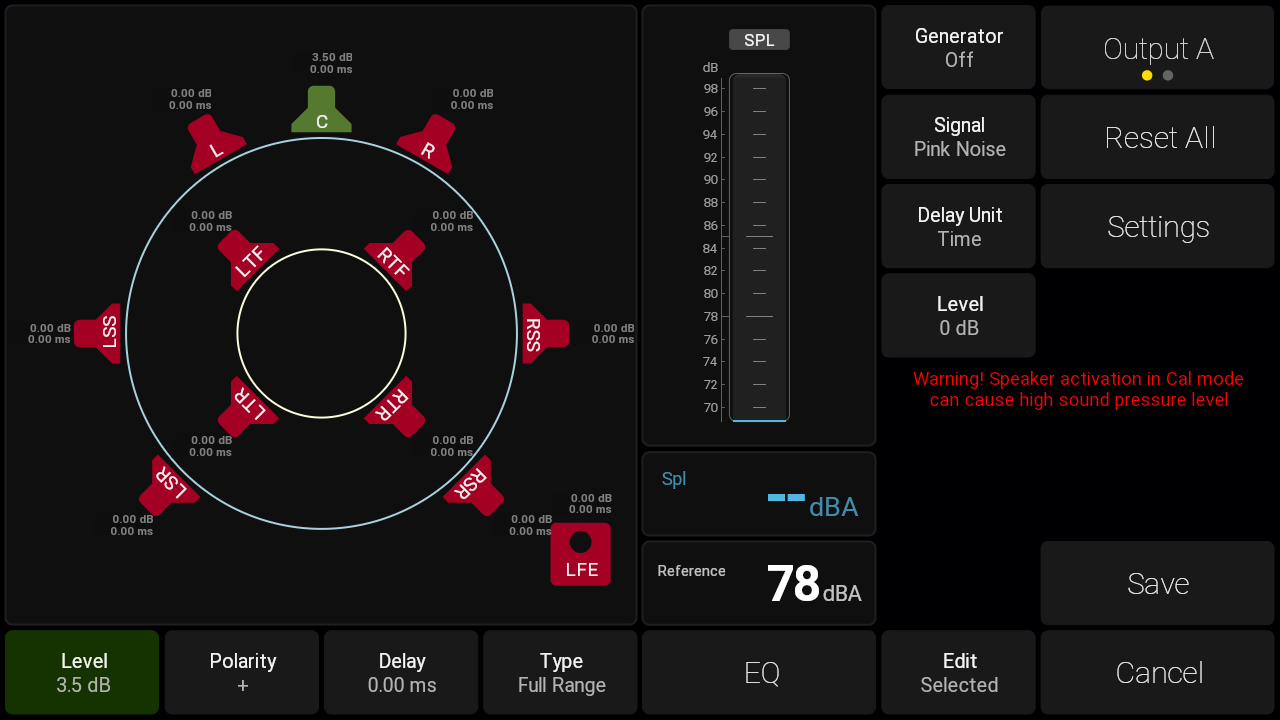Toggle the Generator Off button
This screenshot has height=720, width=1280.
click(958, 48)
